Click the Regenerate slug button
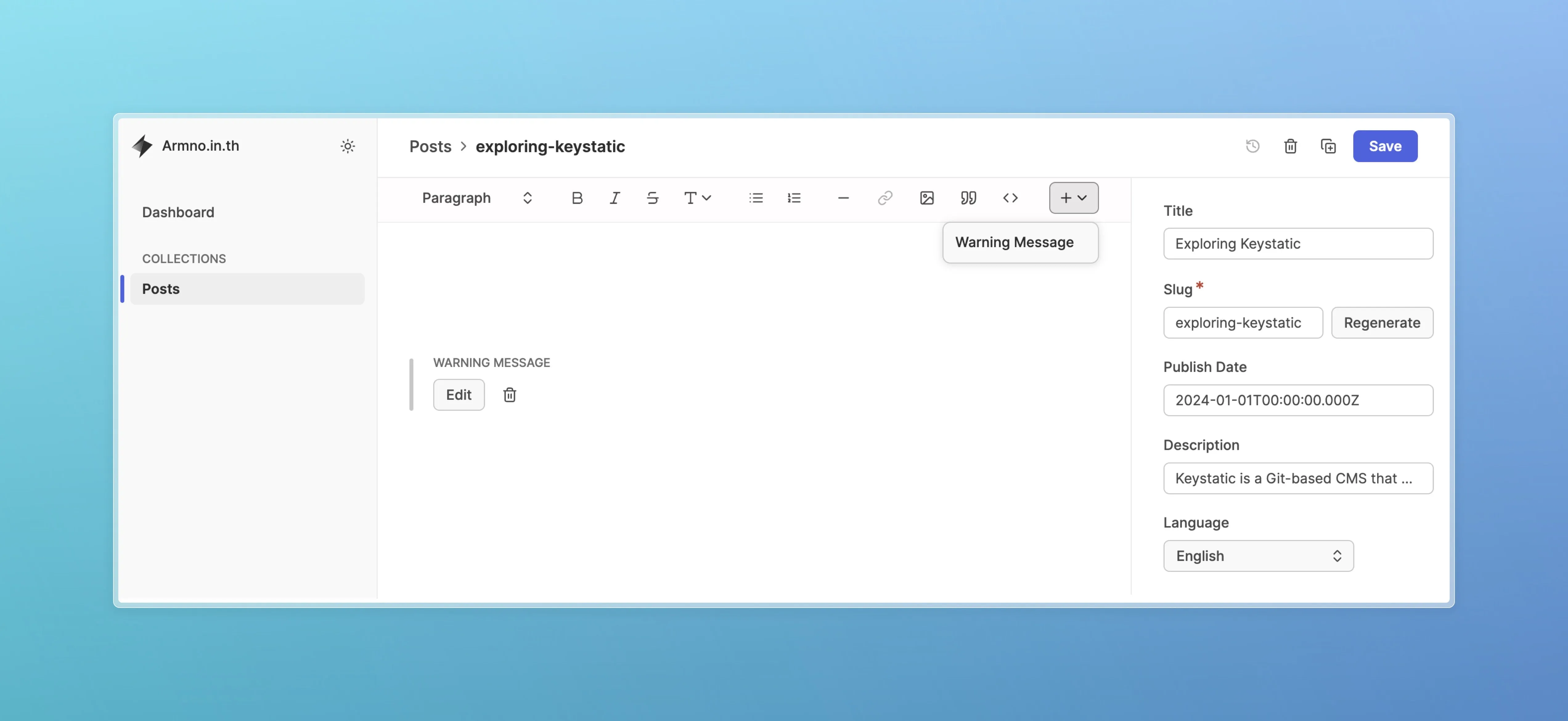This screenshot has height=721, width=1568. (x=1382, y=323)
